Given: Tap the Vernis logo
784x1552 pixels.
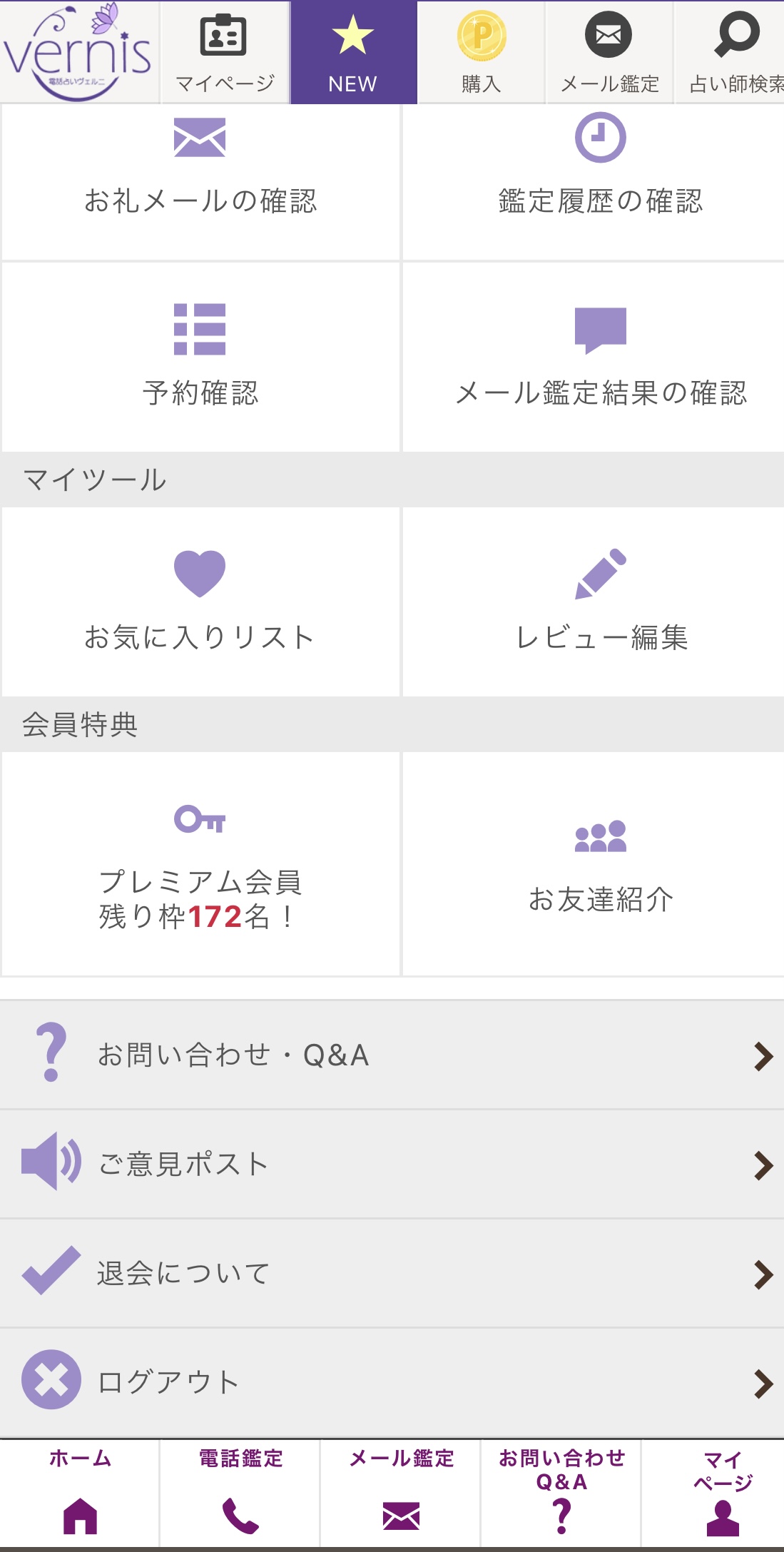Looking at the screenshot, I should (x=78, y=53).
